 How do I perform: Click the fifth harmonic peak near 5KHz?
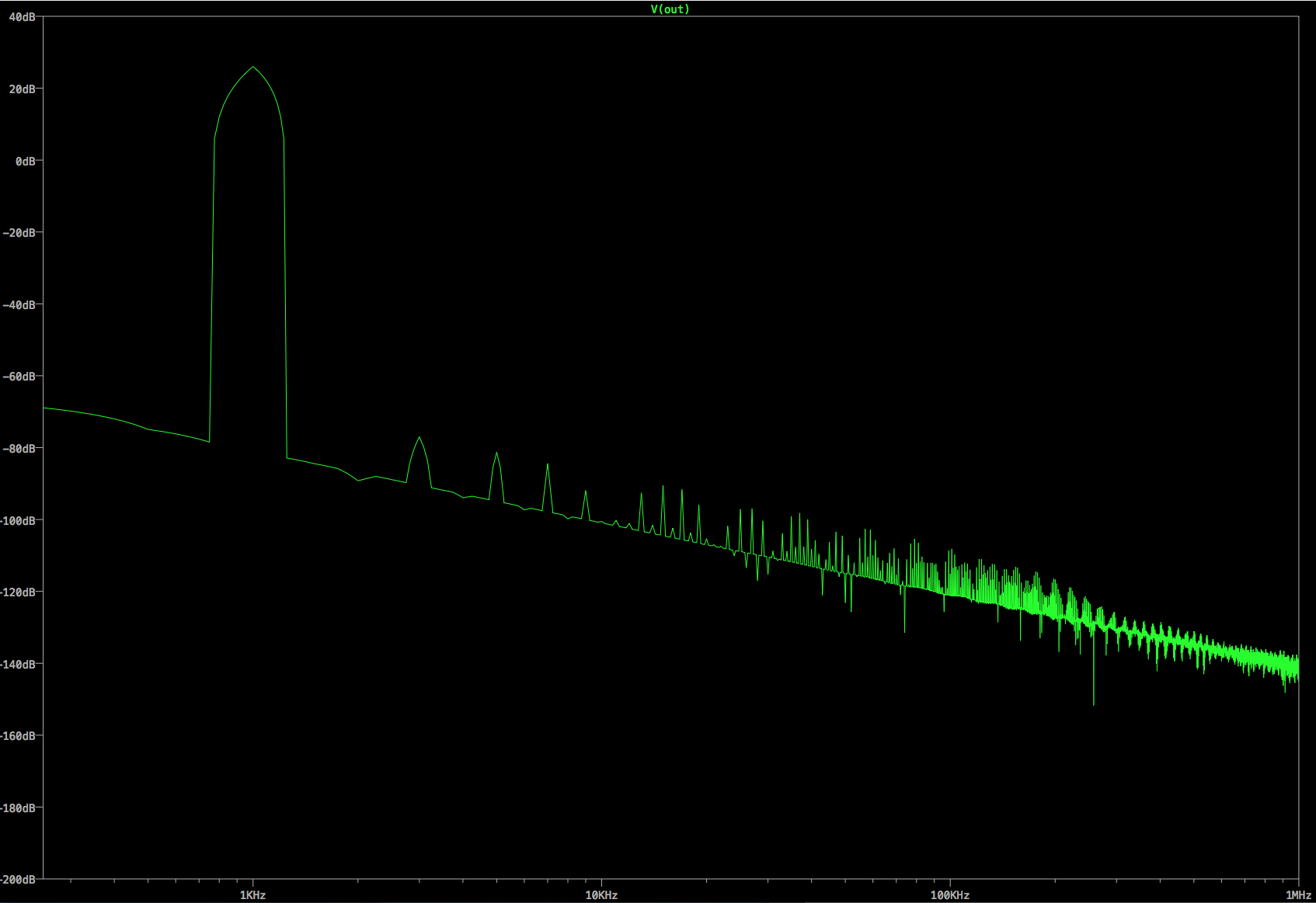496,453
